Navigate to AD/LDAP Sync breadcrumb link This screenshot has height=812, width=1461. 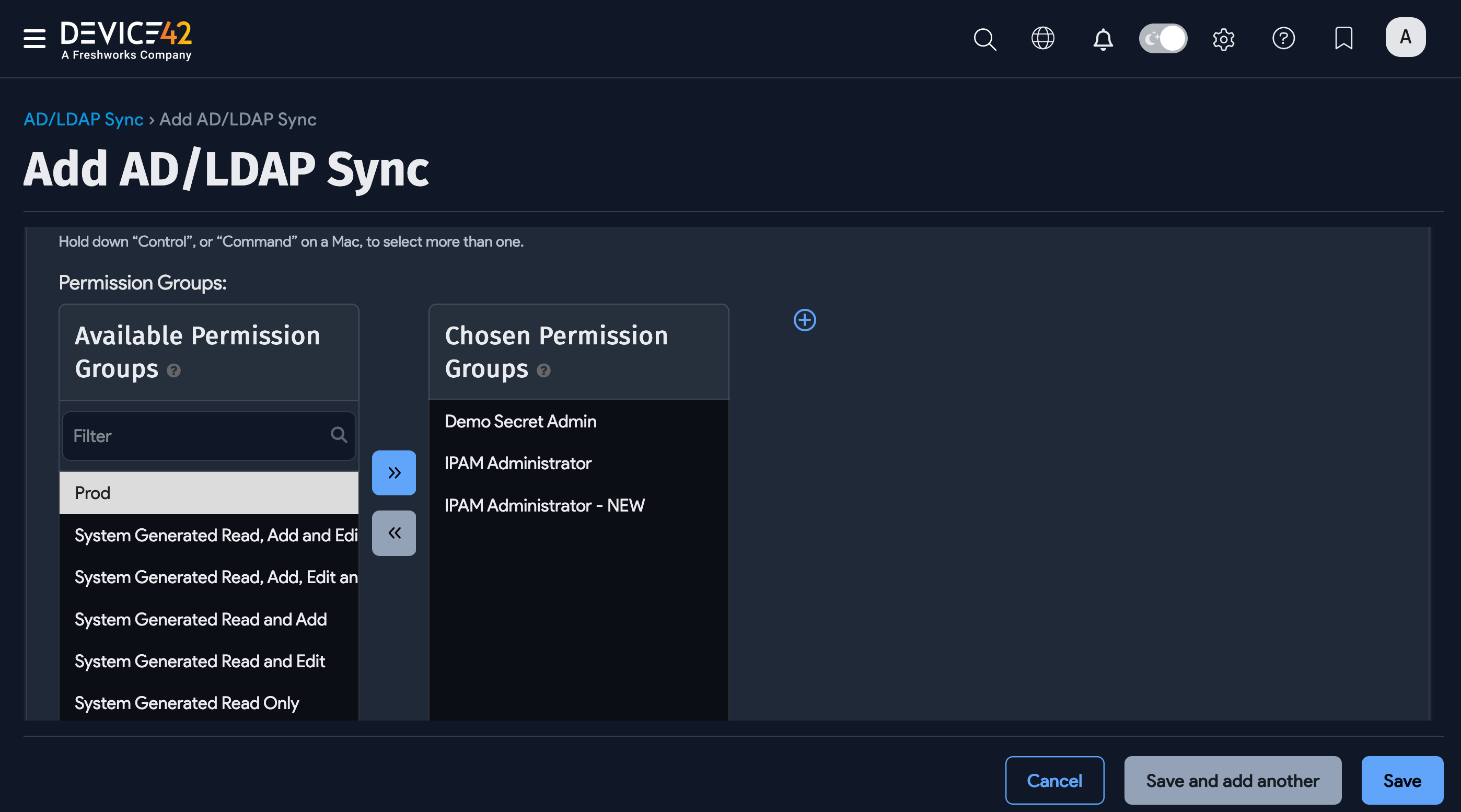(x=84, y=119)
